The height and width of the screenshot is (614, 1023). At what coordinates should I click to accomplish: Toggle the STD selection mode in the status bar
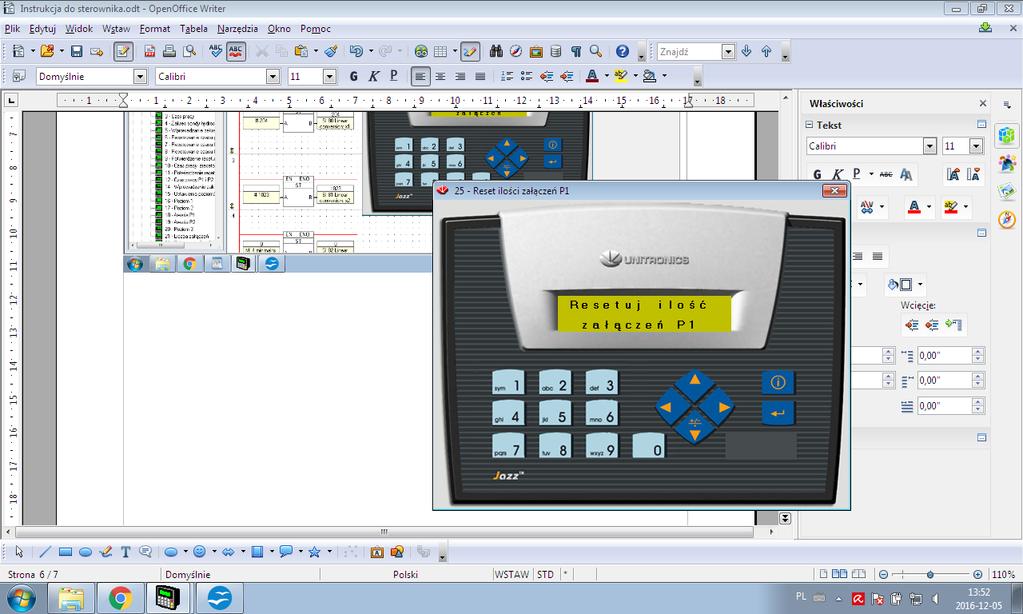pyautogui.click(x=545, y=574)
